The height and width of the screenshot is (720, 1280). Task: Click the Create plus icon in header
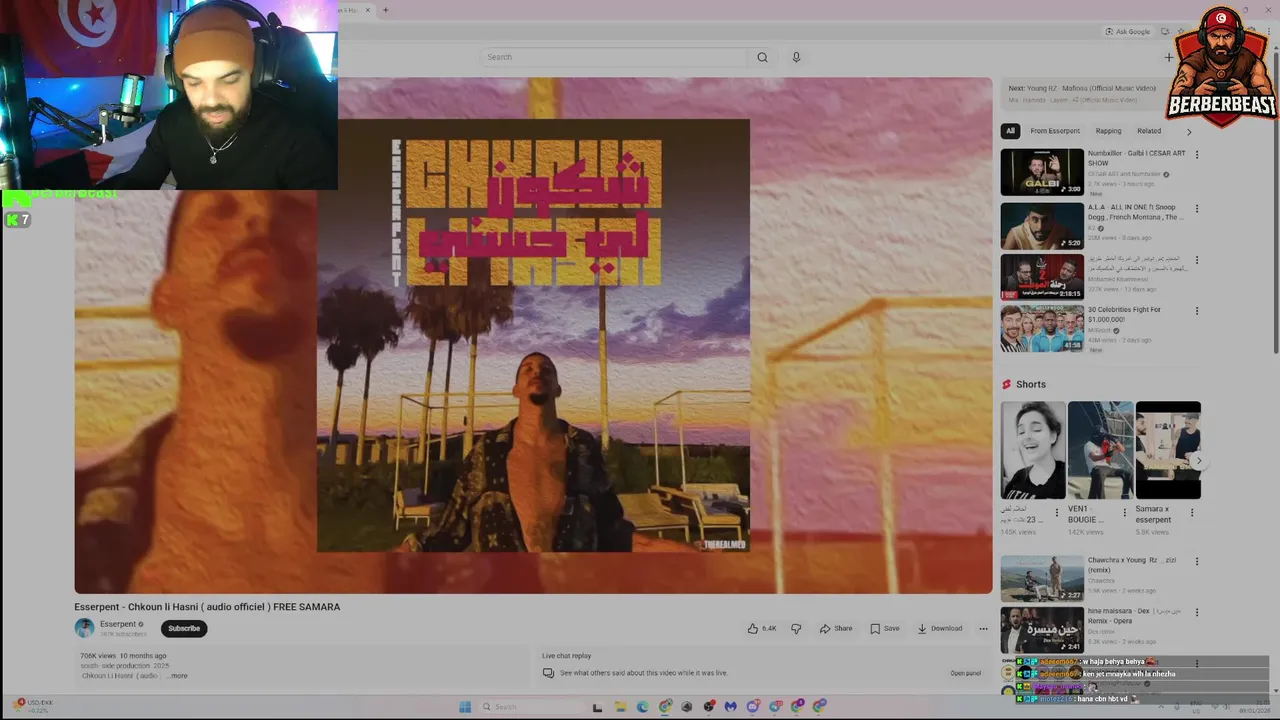click(x=1168, y=57)
